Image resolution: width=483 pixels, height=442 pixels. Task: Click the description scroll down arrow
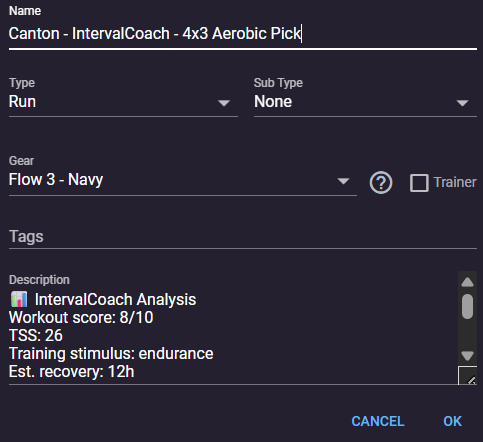coord(467,356)
